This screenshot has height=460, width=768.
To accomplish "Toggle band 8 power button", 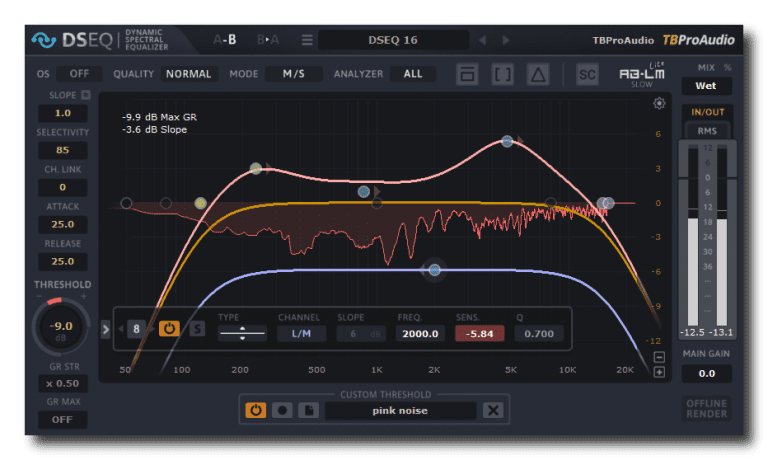I will [169, 329].
